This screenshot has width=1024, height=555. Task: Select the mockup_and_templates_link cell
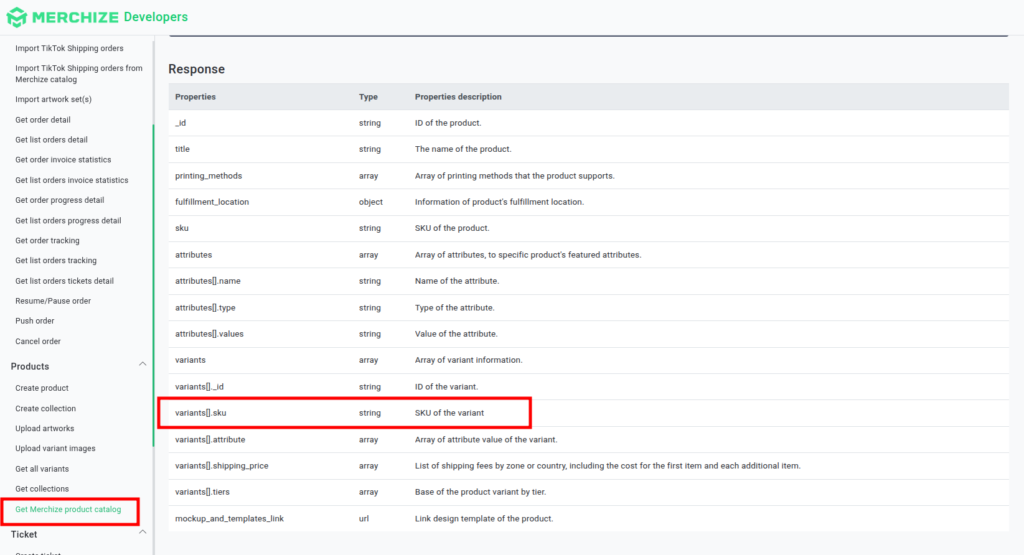[229, 519]
